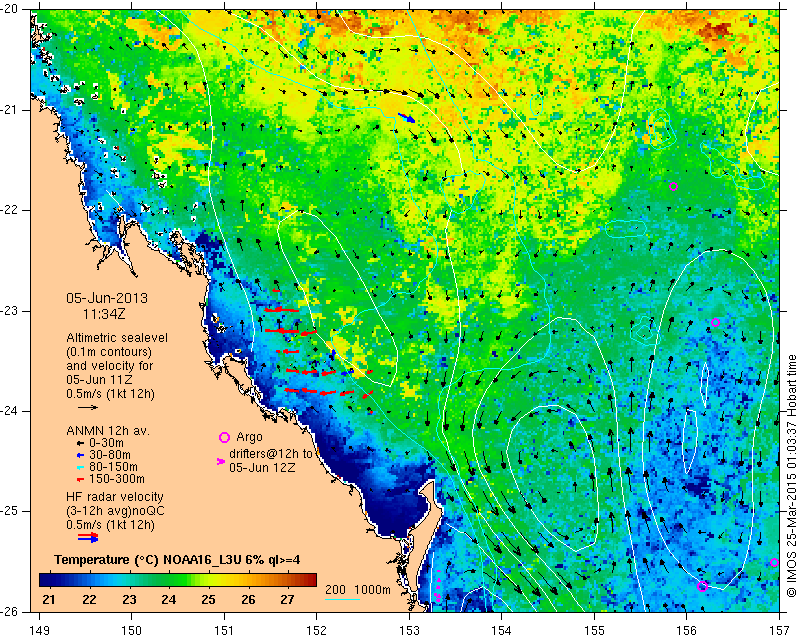This screenshot has width=800, height=640.
Task: Click the '0-30m' depth label
Action: [x=106, y=443]
